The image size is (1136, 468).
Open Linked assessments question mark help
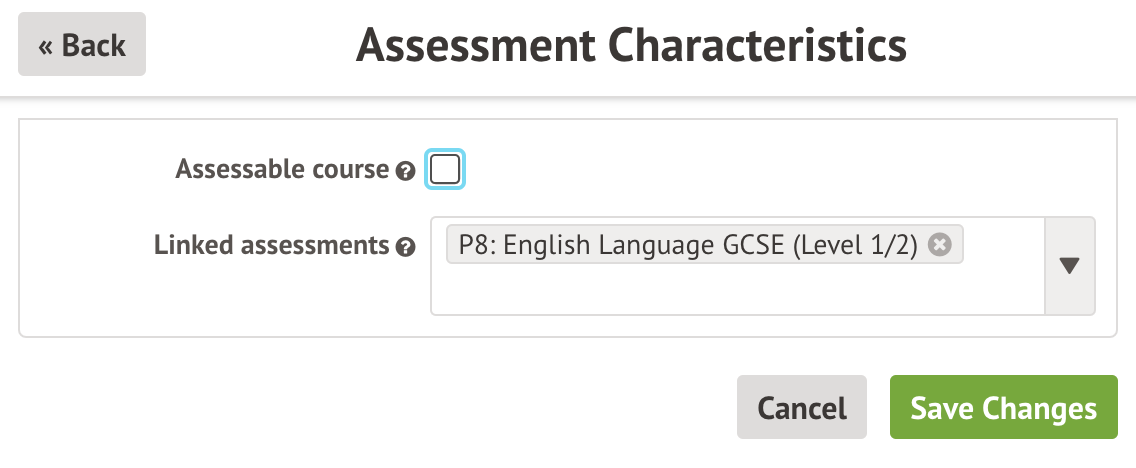[405, 247]
